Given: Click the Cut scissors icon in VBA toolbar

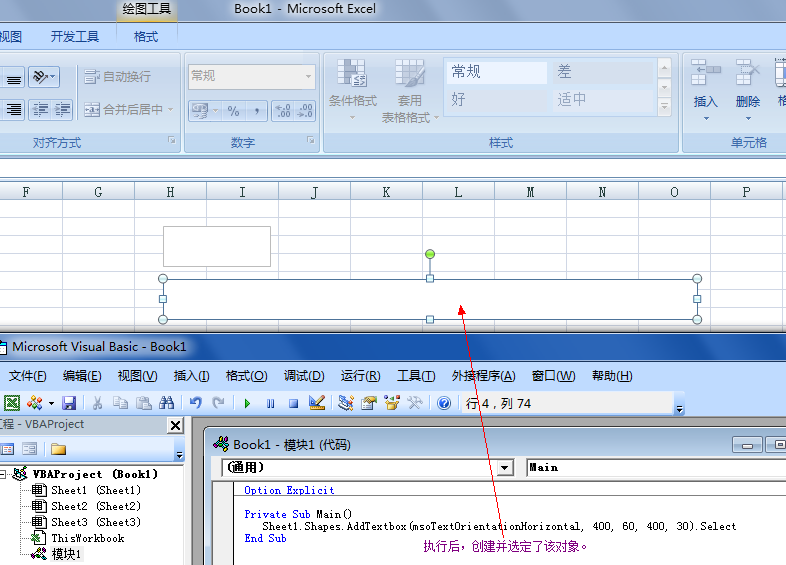Looking at the screenshot, I should [97, 403].
